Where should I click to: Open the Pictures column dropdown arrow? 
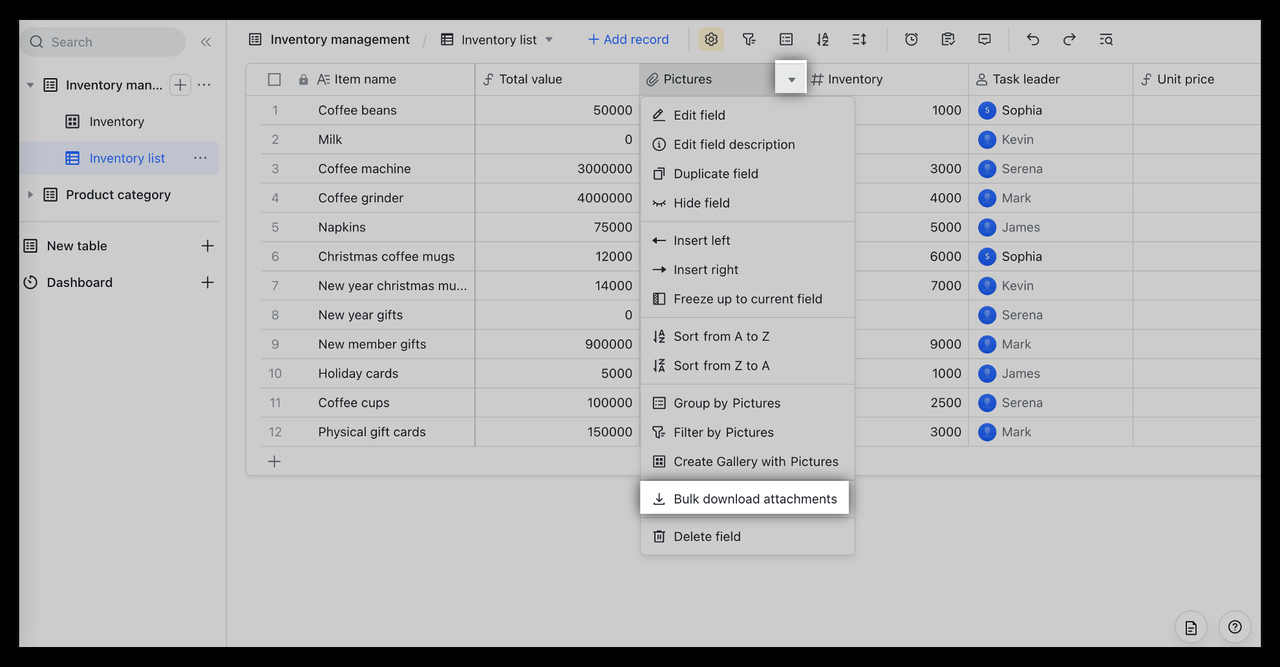pyautogui.click(x=791, y=79)
